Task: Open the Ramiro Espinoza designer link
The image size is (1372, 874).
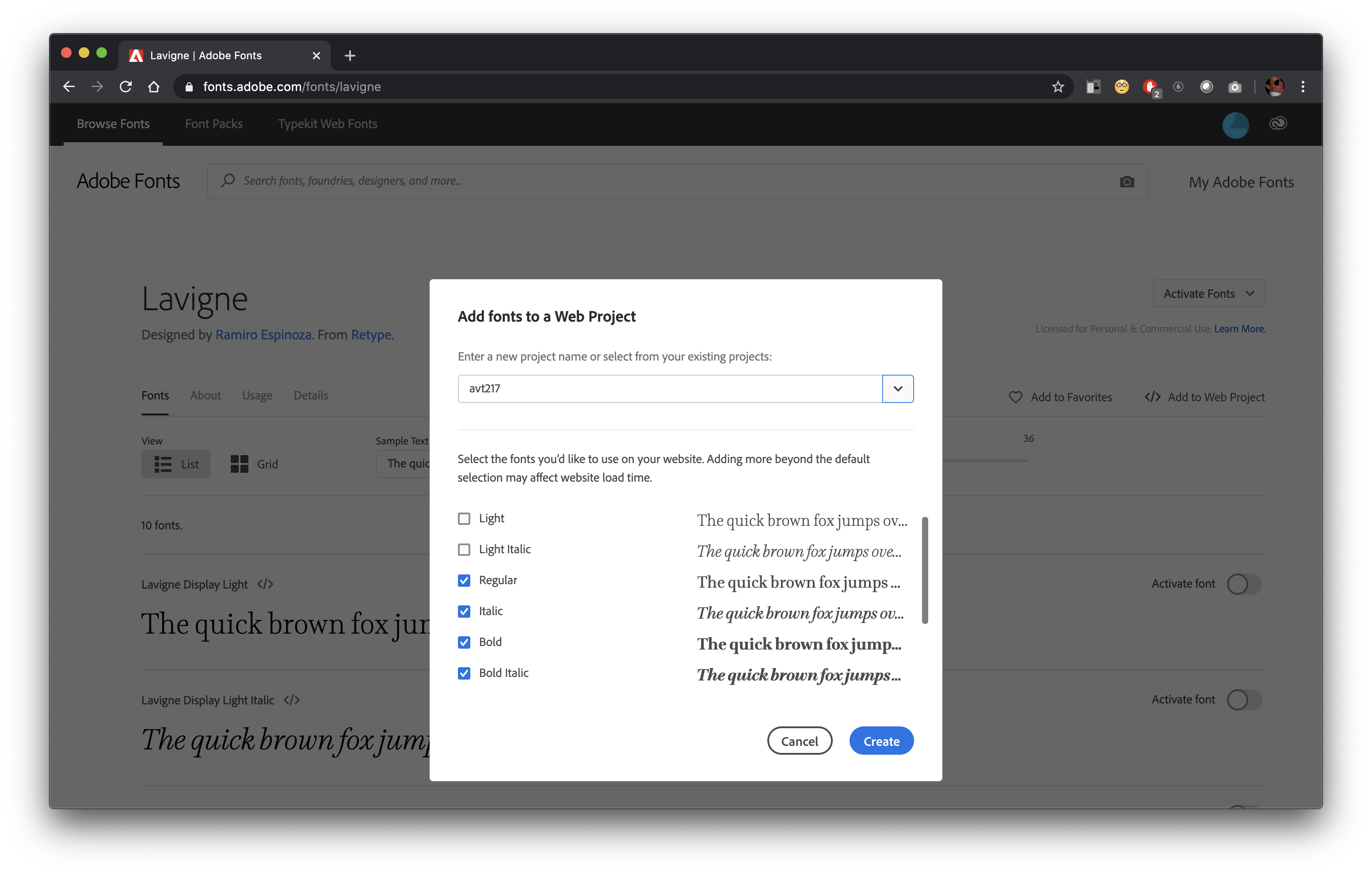Action: point(263,334)
